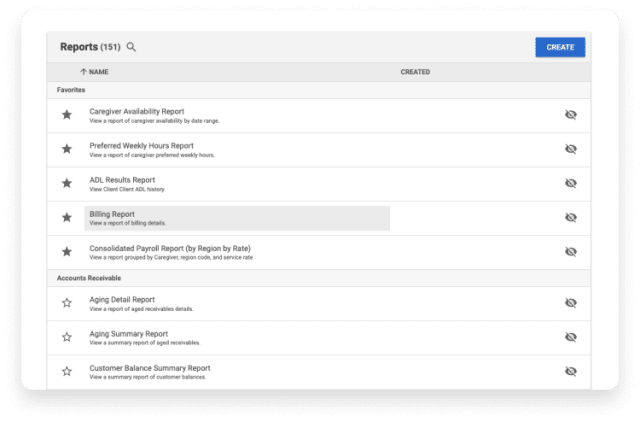Unfavorite the Caregiver Availability Report star
This screenshot has height=422, width=640.
(x=67, y=115)
